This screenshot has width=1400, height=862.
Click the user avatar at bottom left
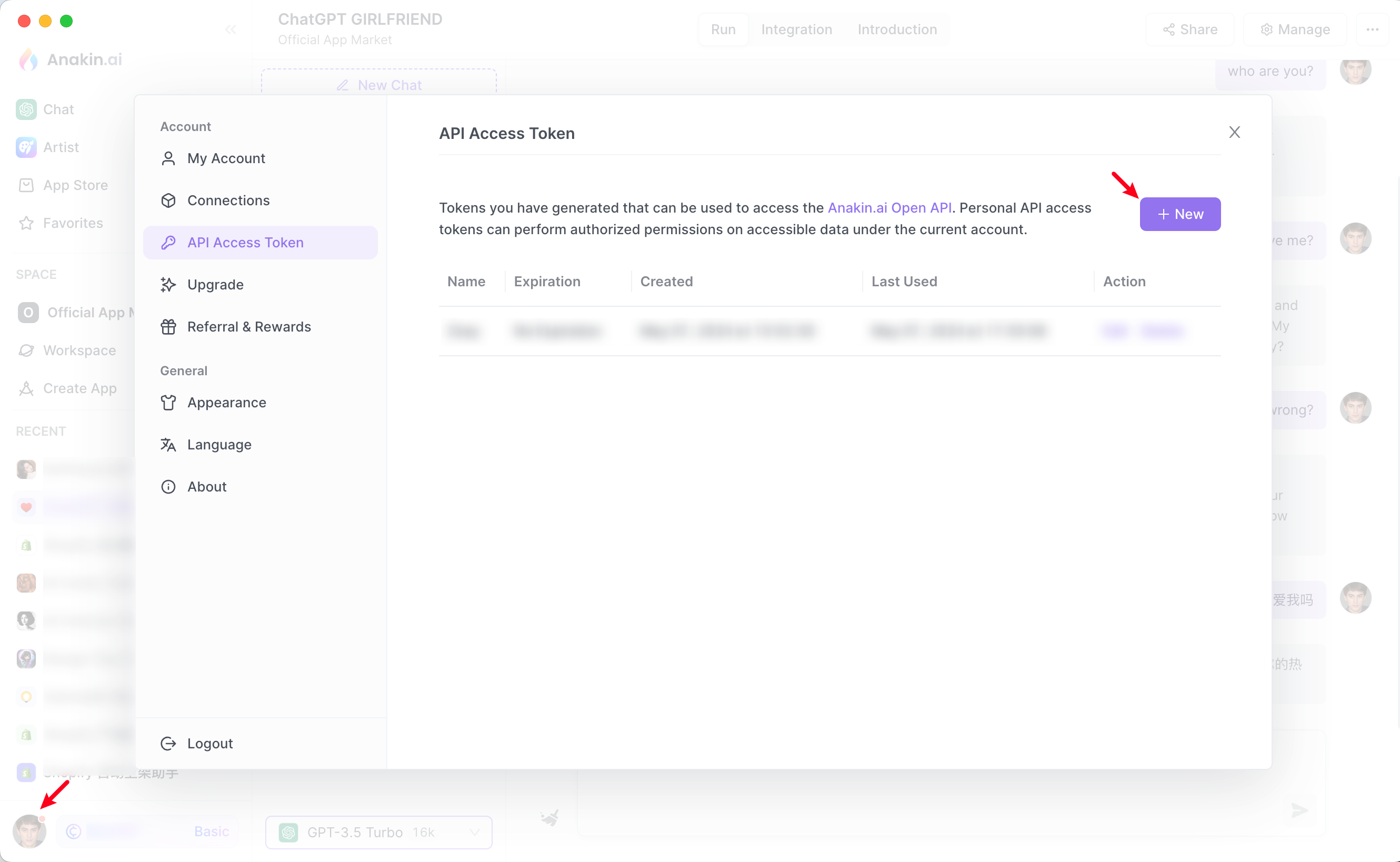(x=29, y=831)
